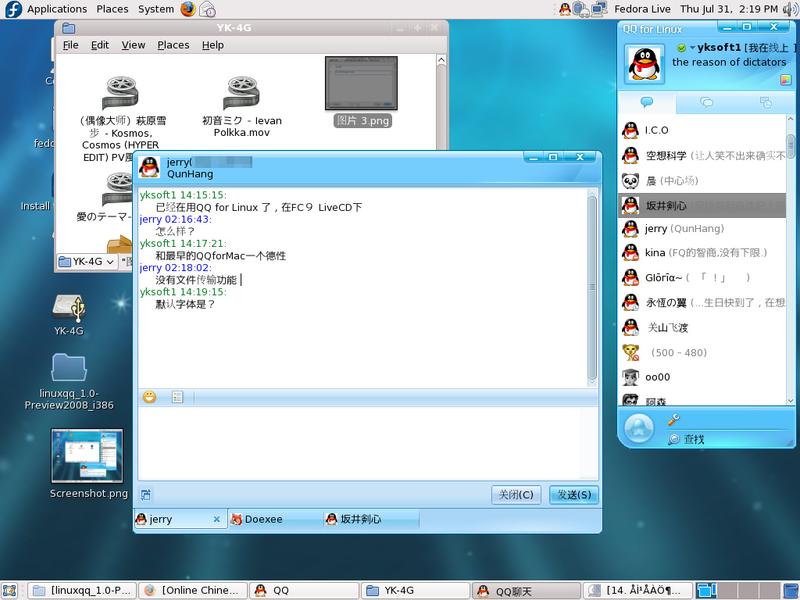Select contact oo00
Screen dimensions: 800x600
click(703, 377)
